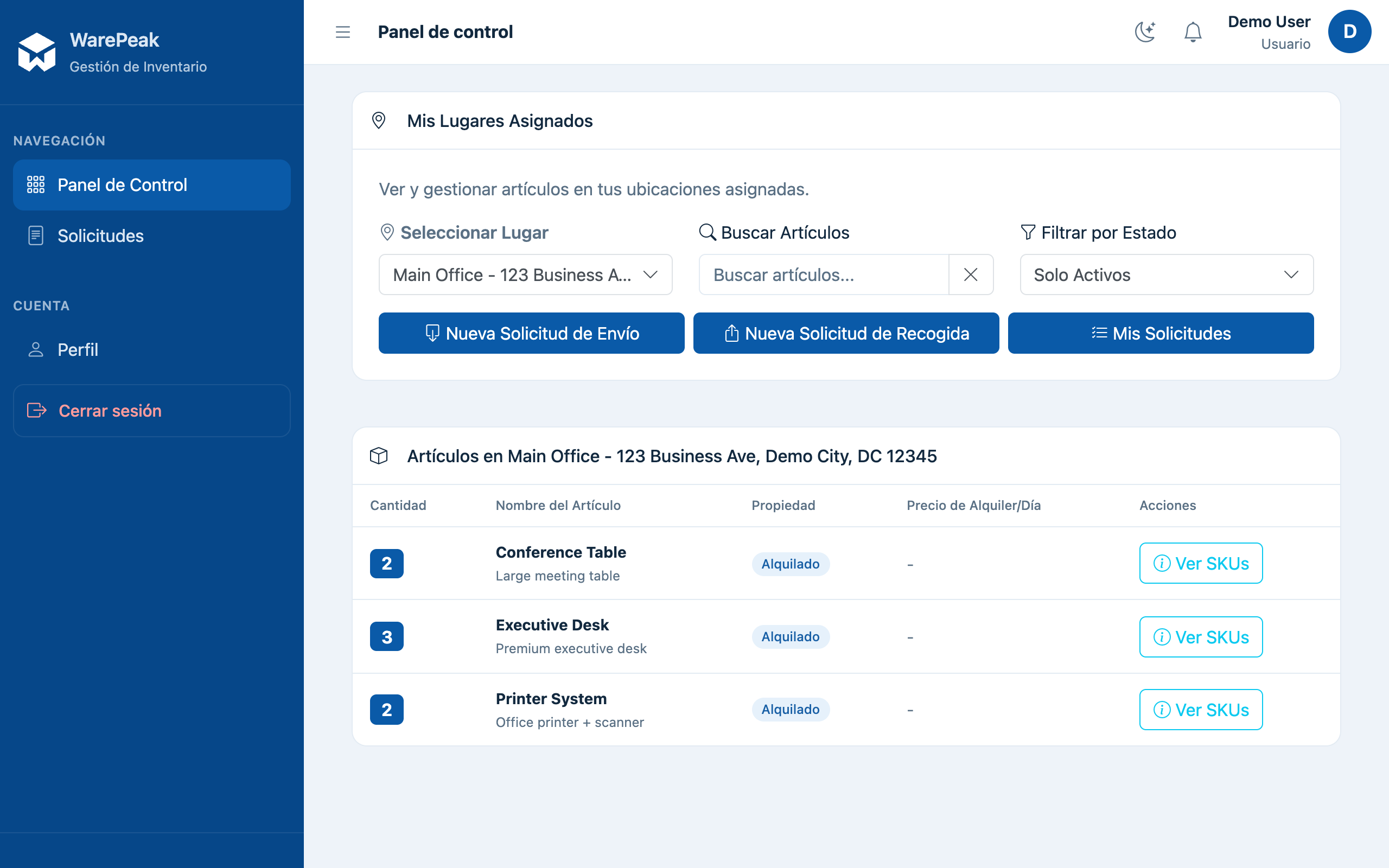The image size is (1389, 868).
Task: Click the Filtrar por Estado funnel icon
Action: (x=1028, y=233)
